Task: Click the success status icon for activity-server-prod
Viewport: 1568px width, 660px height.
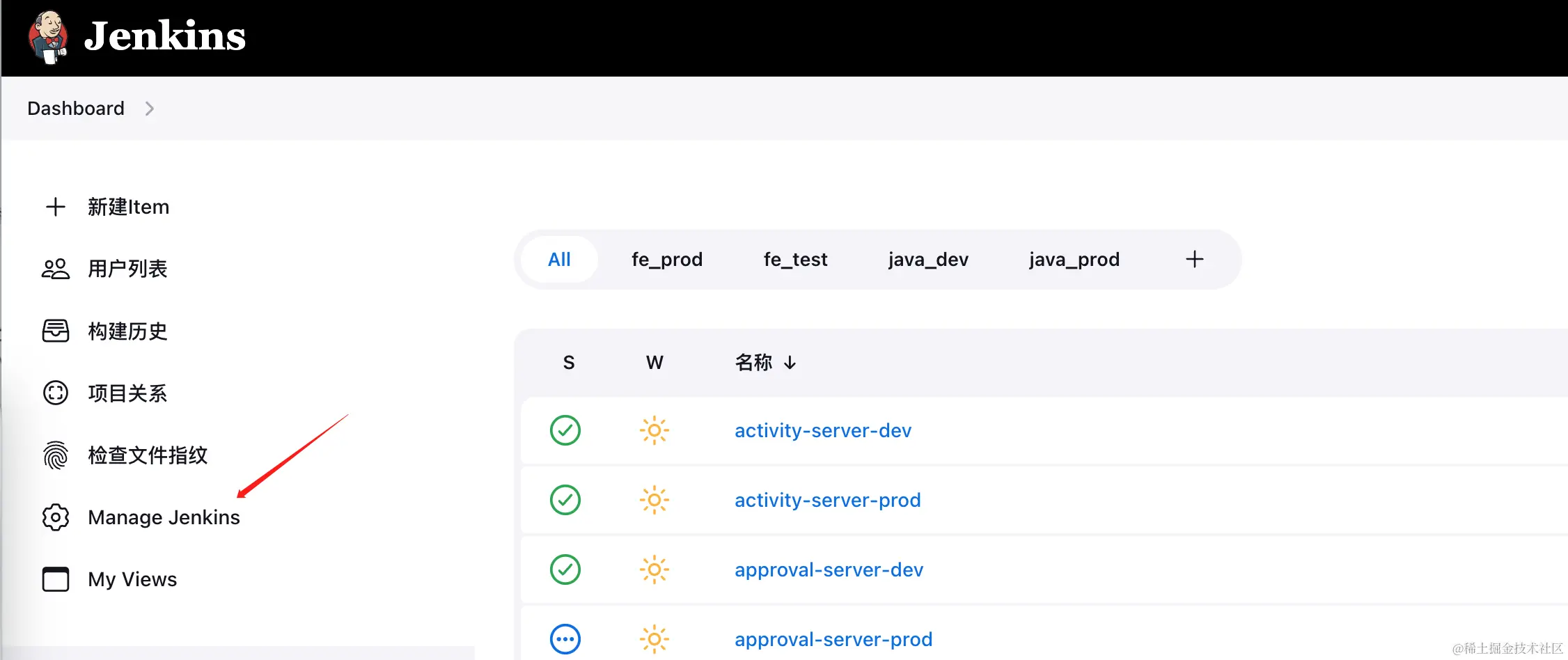Action: coord(565,500)
